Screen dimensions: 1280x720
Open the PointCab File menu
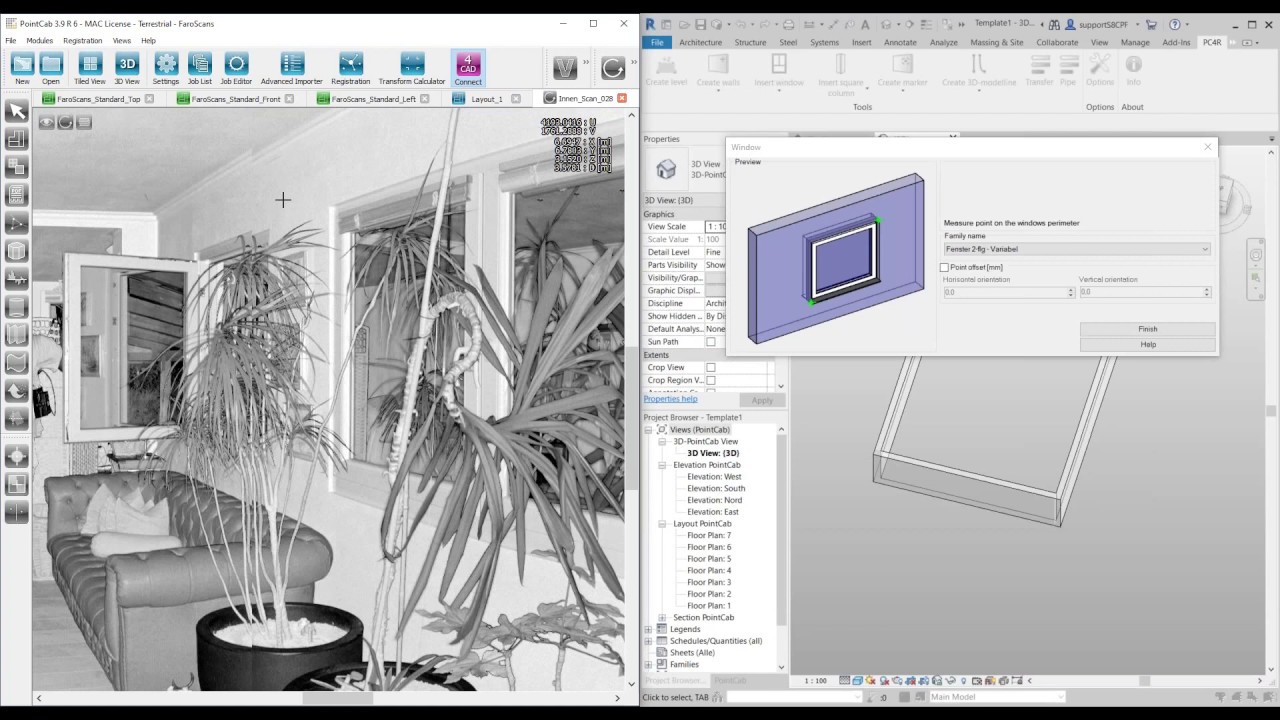coord(11,41)
